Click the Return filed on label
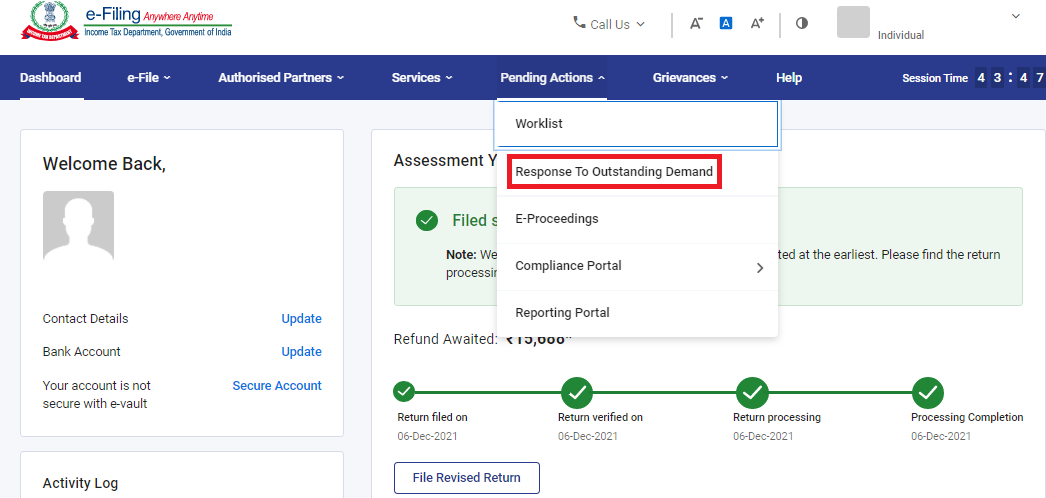Viewport: 1046px width, 498px height. [x=432, y=417]
